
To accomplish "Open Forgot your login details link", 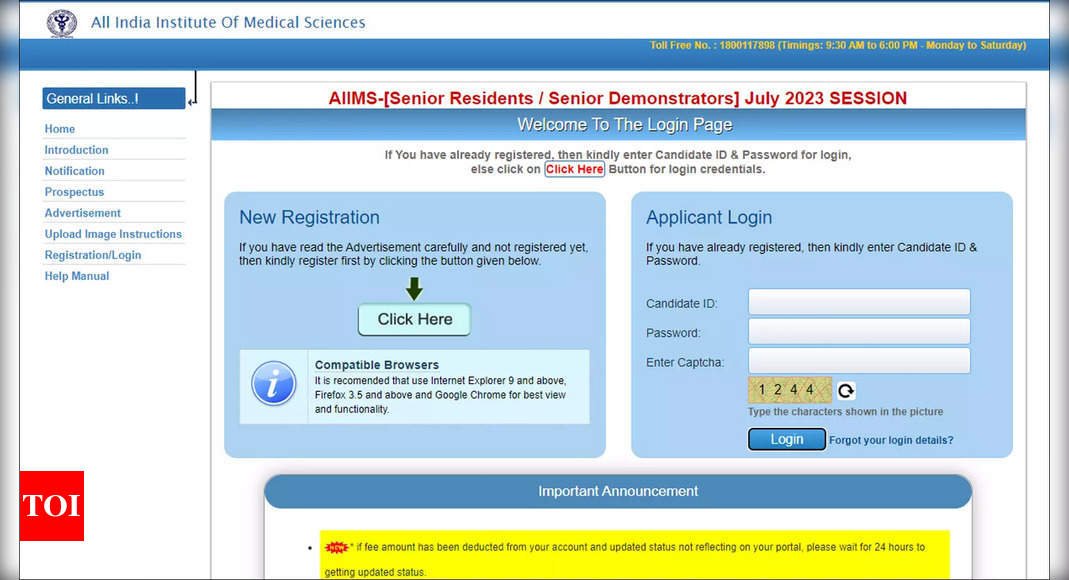I will coord(891,440).
